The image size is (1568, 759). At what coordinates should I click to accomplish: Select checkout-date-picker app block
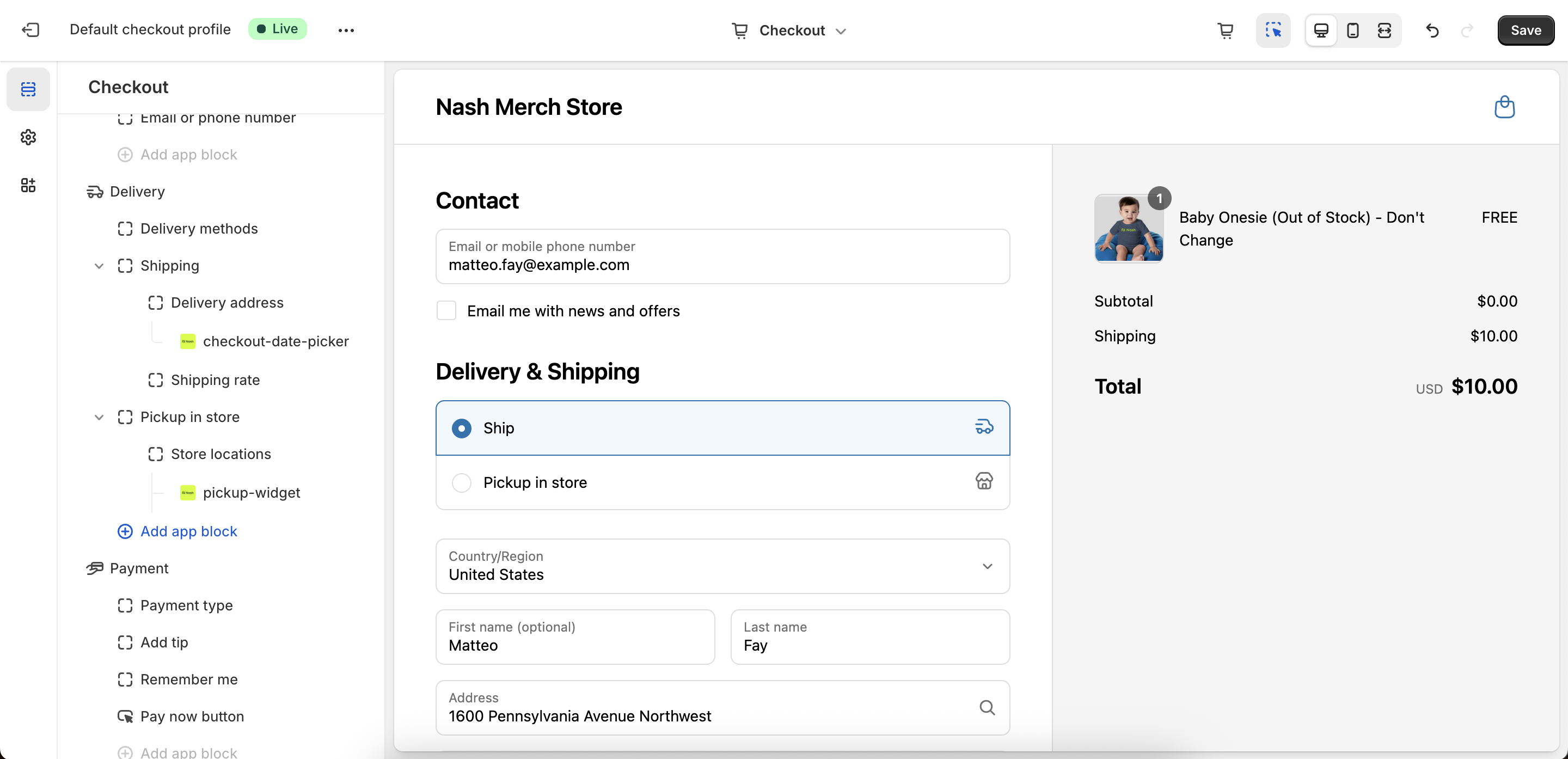point(275,341)
